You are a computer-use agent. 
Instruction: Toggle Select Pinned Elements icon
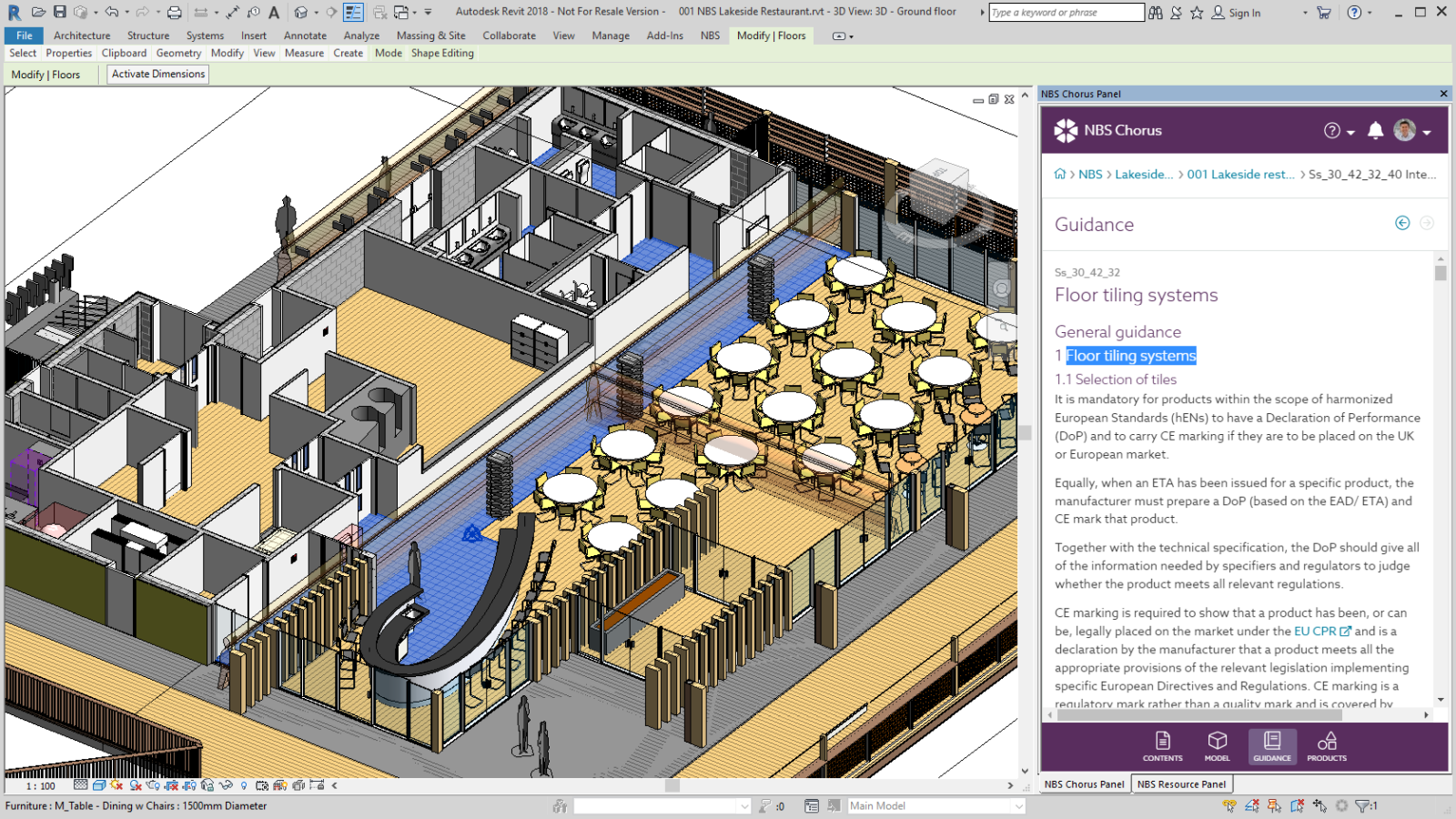(1274, 805)
